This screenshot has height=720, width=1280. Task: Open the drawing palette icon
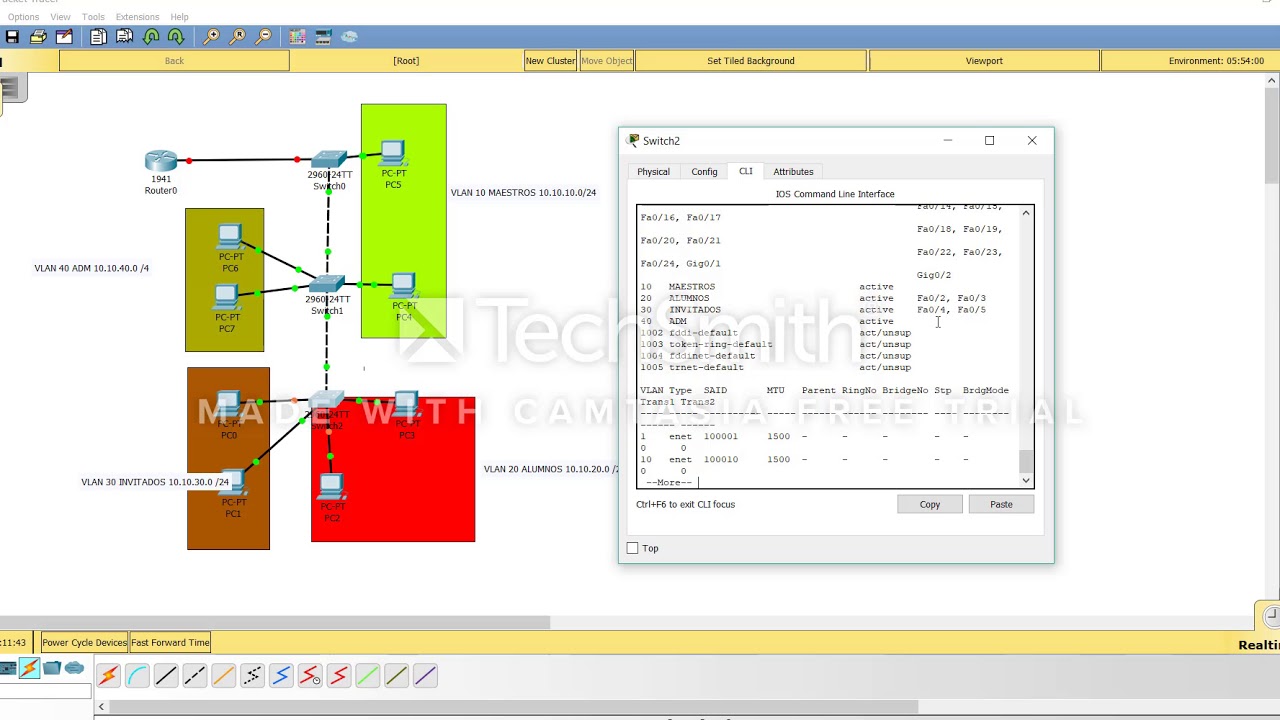coord(298,37)
